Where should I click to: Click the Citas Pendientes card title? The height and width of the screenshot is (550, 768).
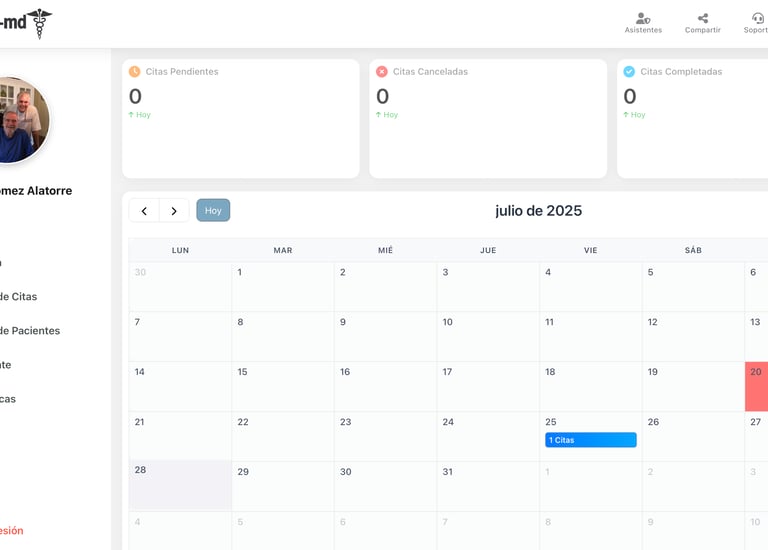point(182,72)
